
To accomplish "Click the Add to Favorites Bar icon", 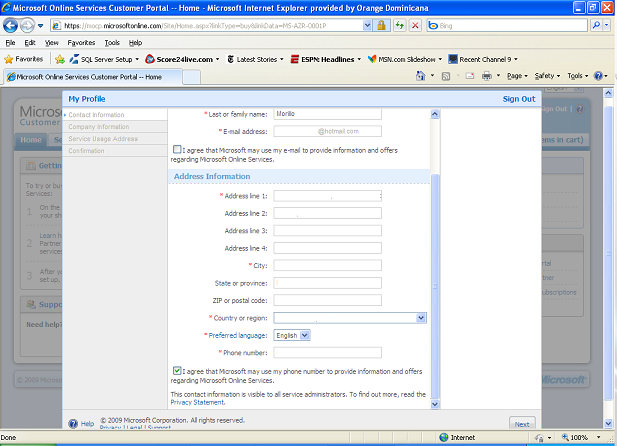I will (60, 59).
